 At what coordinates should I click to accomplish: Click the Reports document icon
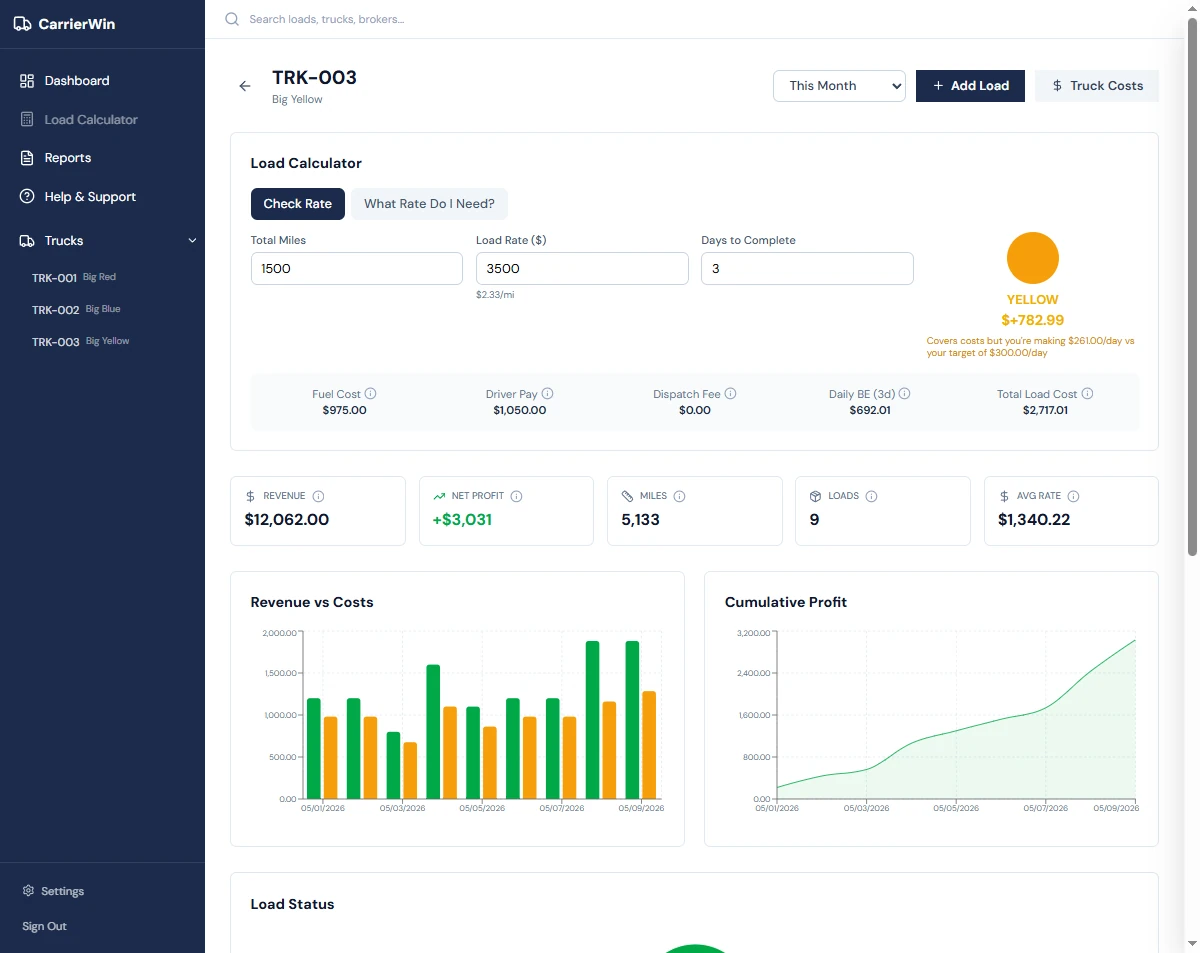coord(27,158)
